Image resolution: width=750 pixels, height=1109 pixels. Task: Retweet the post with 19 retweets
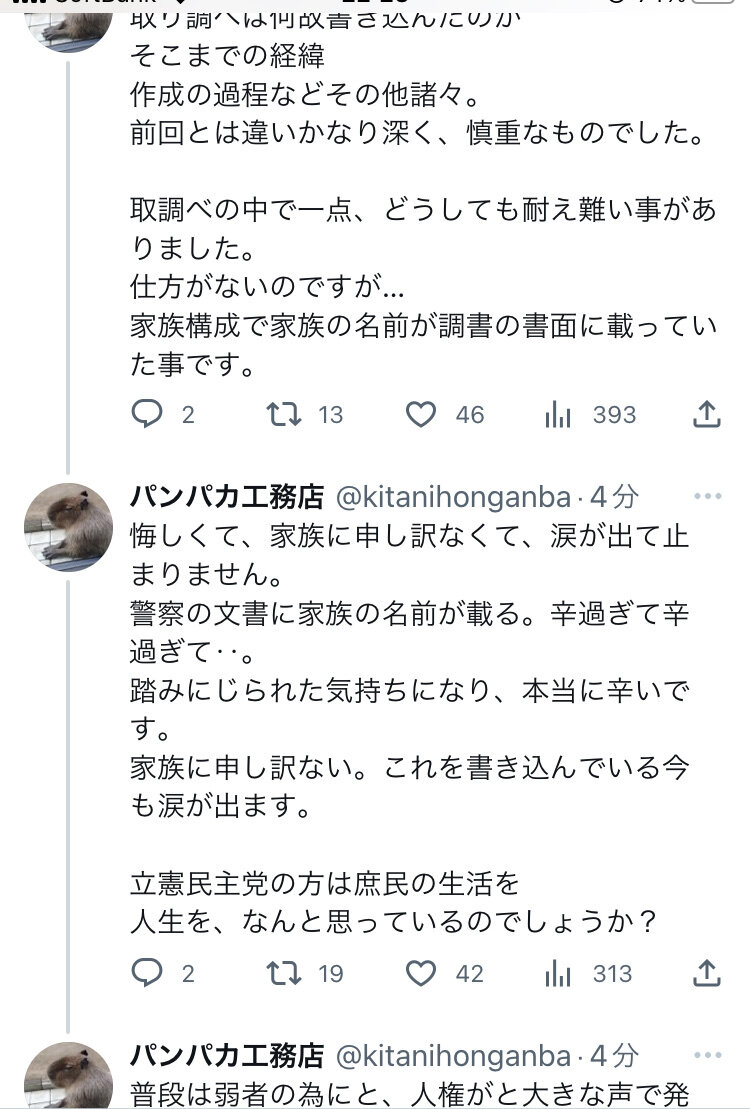285,972
